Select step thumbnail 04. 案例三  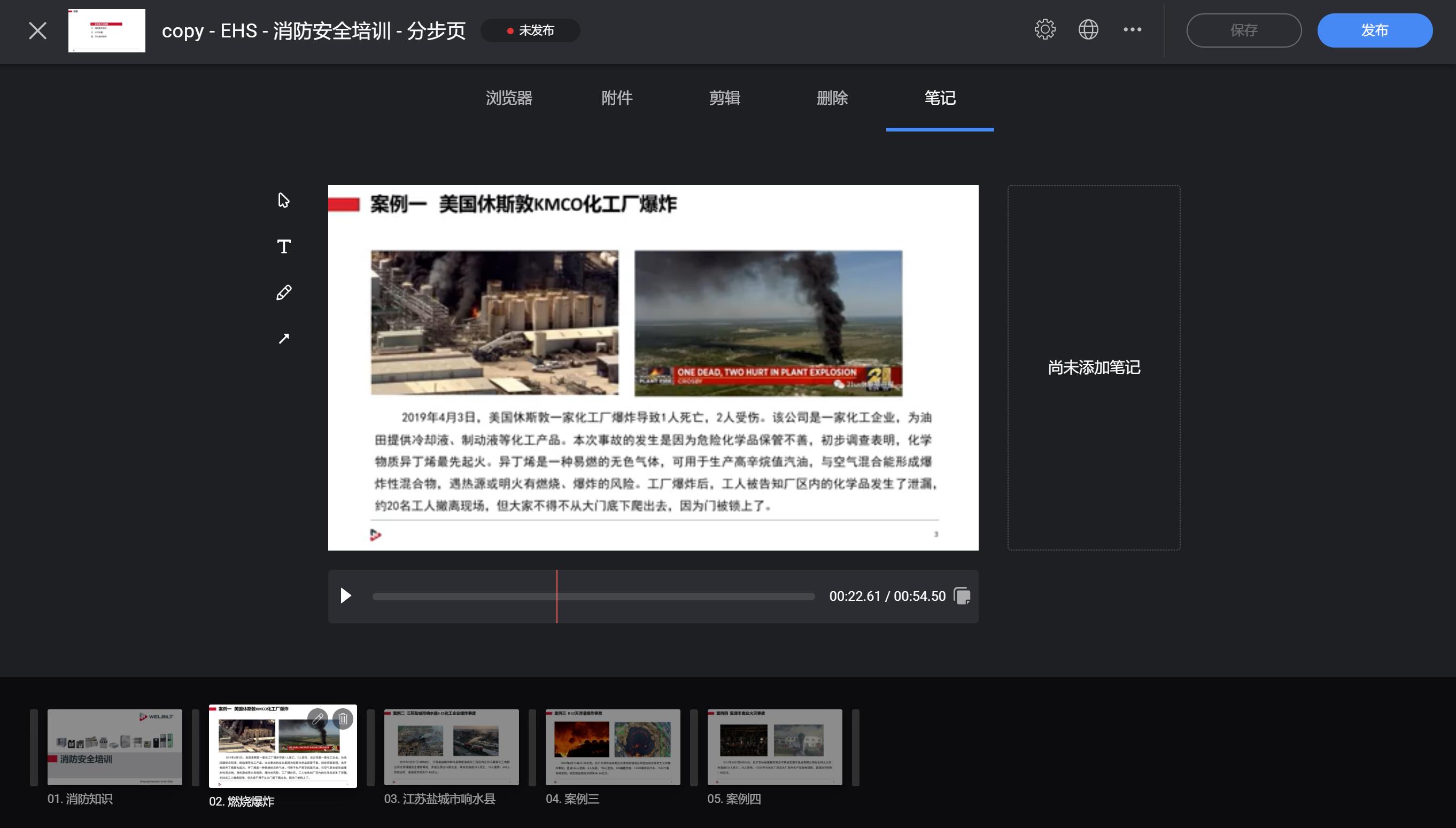click(x=613, y=747)
